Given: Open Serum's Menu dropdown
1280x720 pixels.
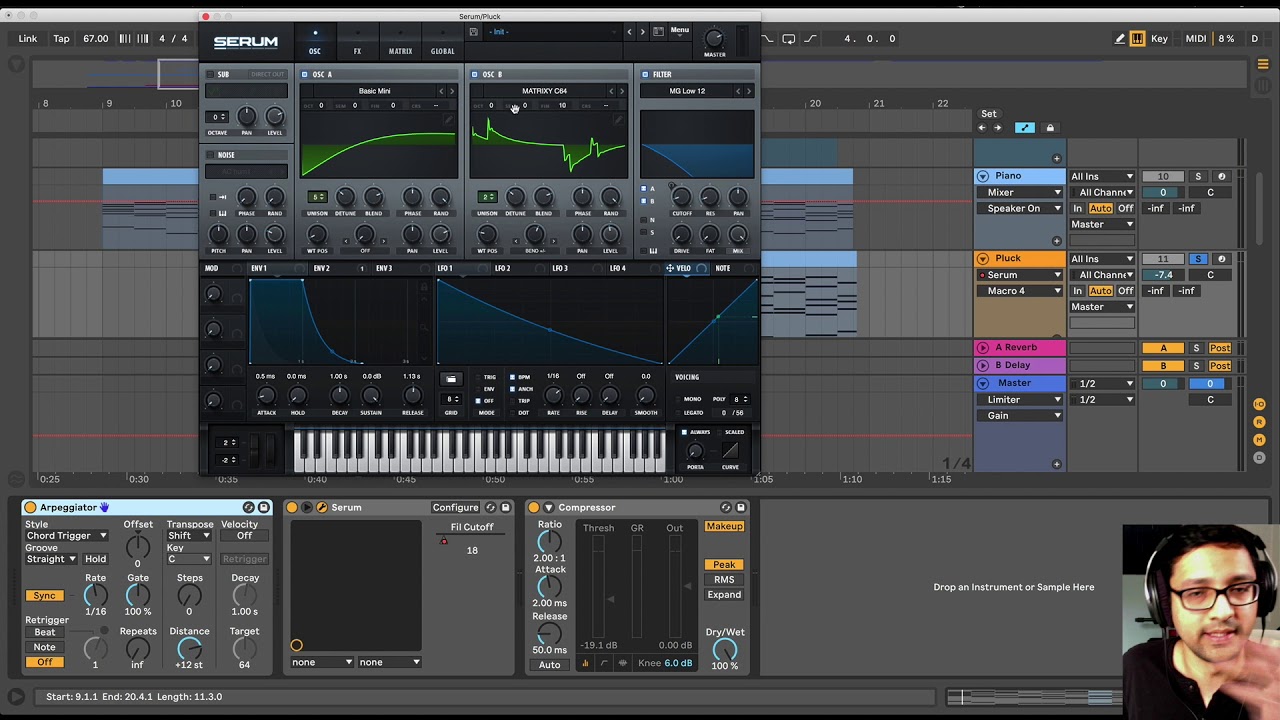Looking at the screenshot, I should pyautogui.click(x=680, y=30).
